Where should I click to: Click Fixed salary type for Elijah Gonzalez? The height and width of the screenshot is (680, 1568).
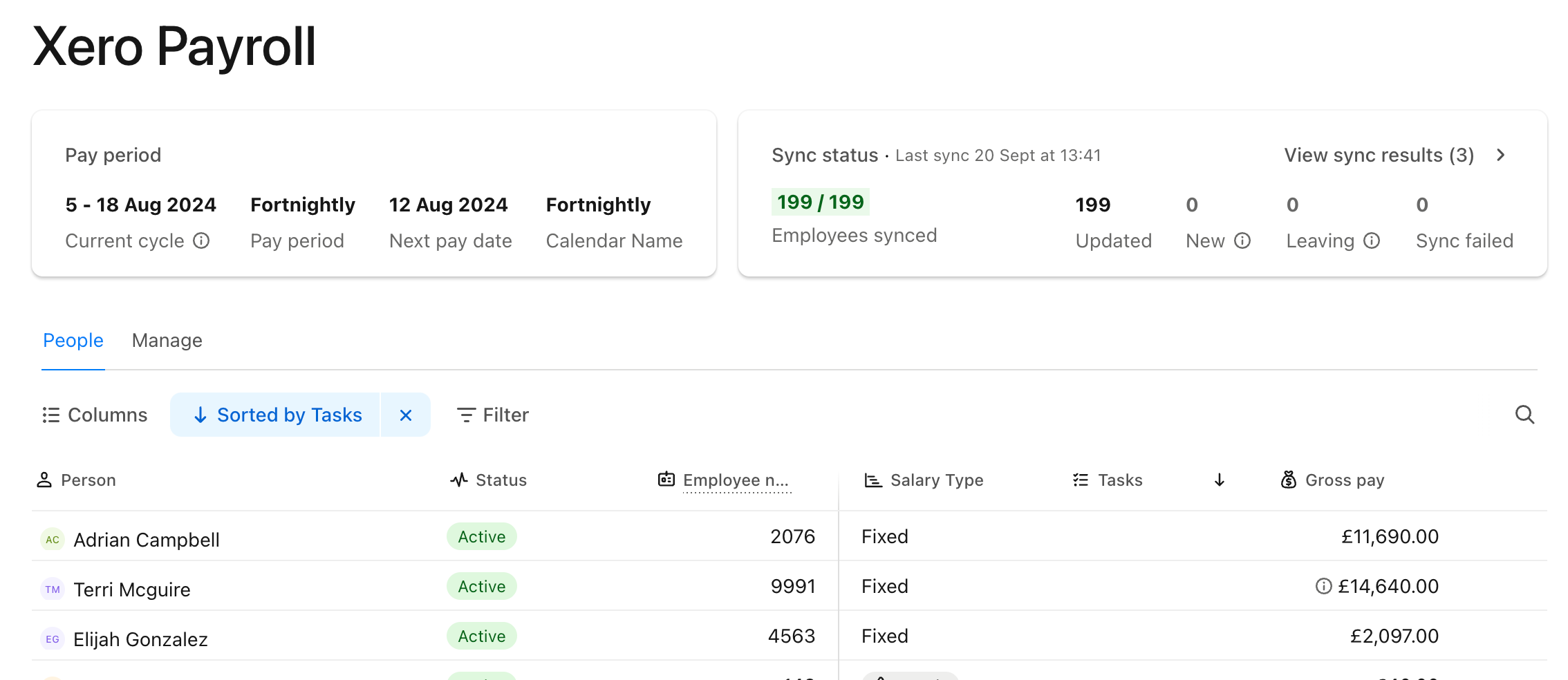(885, 636)
